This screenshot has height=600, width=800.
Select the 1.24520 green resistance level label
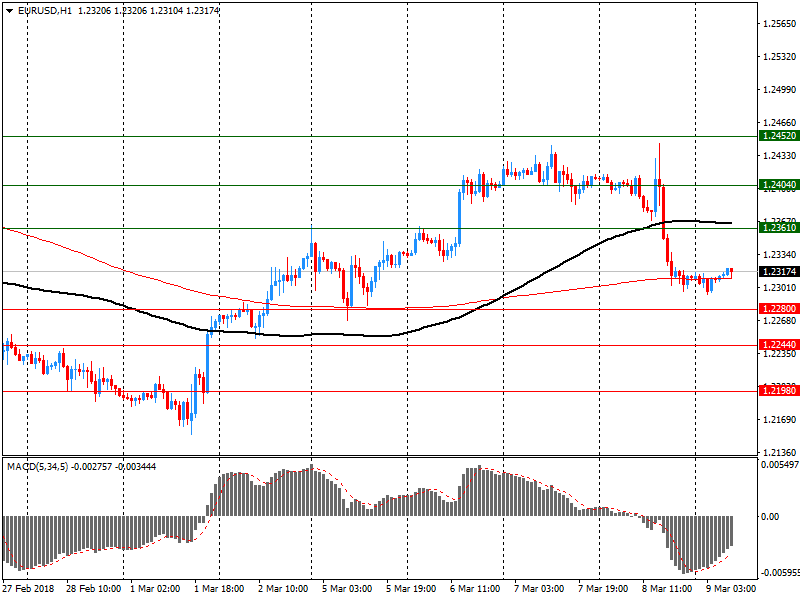click(779, 136)
